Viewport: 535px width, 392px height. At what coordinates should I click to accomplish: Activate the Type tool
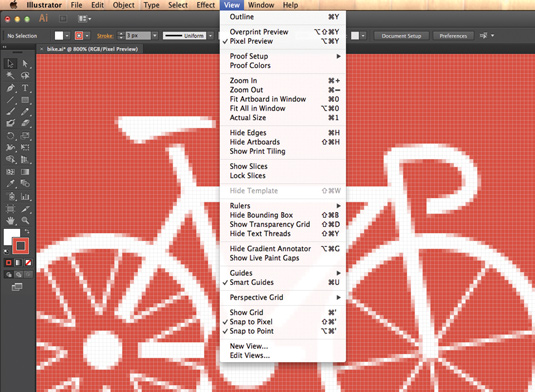coord(25,88)
